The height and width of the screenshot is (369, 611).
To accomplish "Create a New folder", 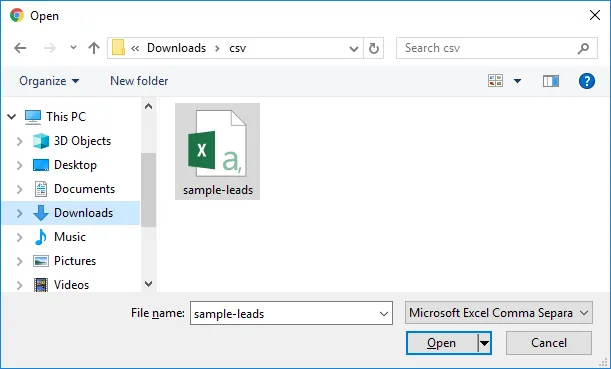I will pos(139,81).
